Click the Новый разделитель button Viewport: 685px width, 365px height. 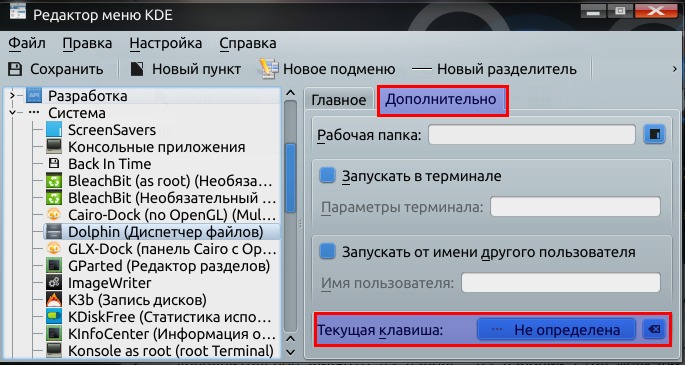click(495, 69)
